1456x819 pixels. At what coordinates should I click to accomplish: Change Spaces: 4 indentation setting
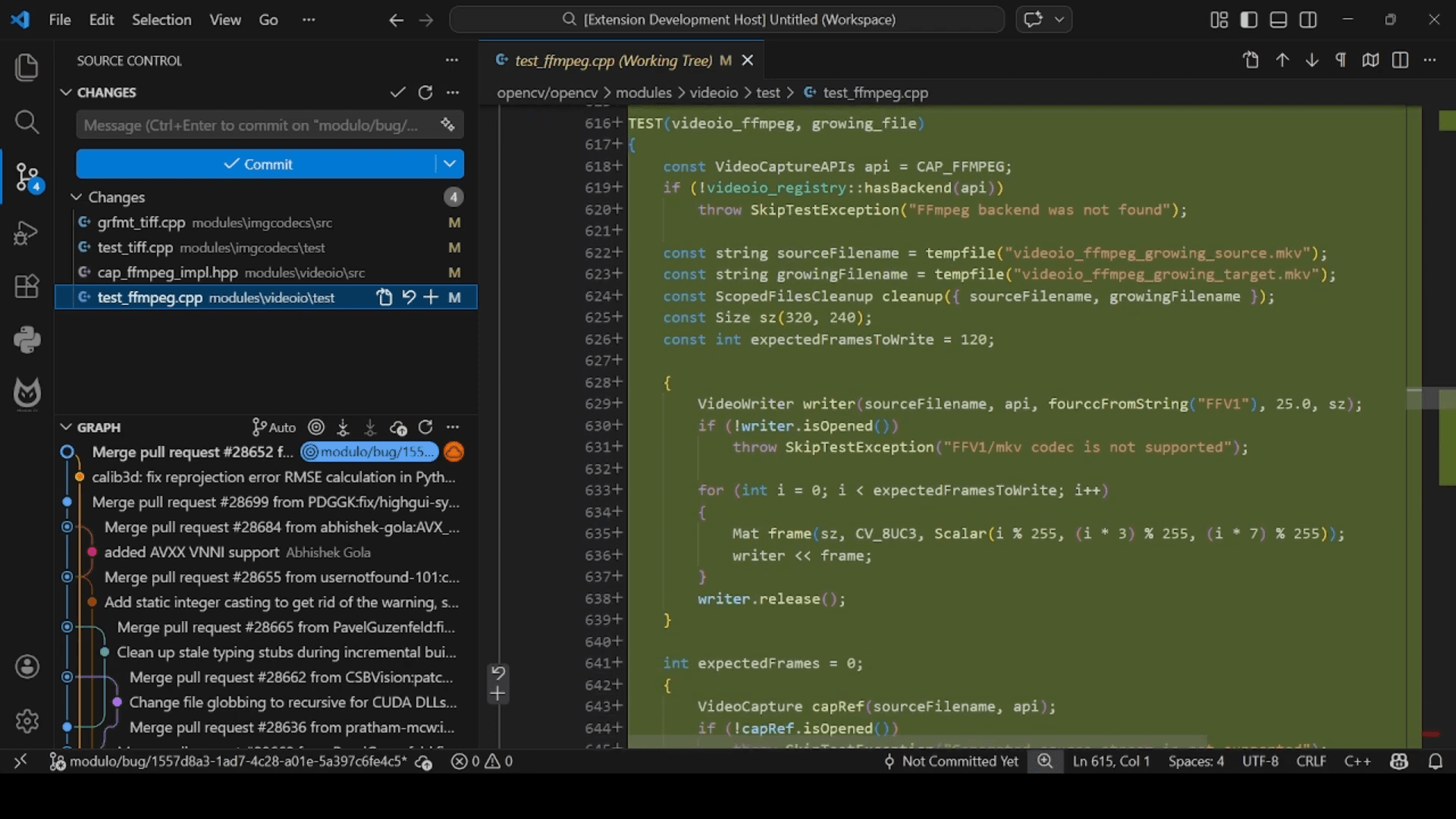[x=1196, y=761]
